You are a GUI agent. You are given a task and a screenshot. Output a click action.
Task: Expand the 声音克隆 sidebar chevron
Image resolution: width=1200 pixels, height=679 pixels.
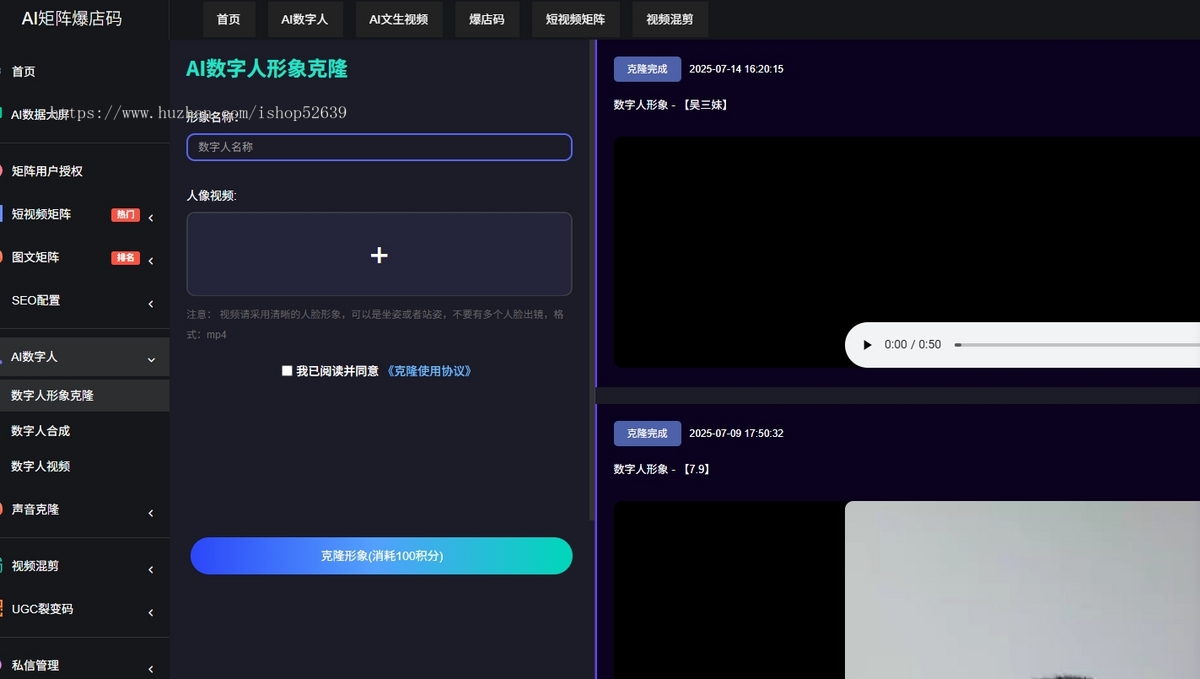(151, 512)
